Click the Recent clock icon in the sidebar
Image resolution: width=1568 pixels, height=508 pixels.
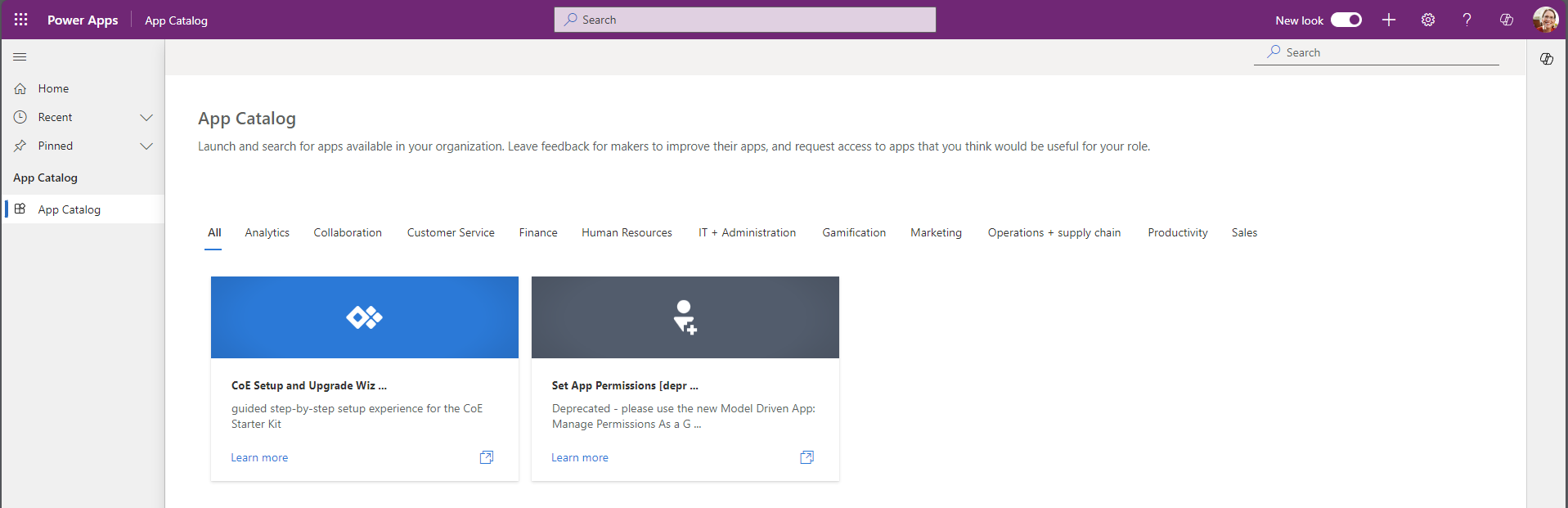(x=20, y=117)
